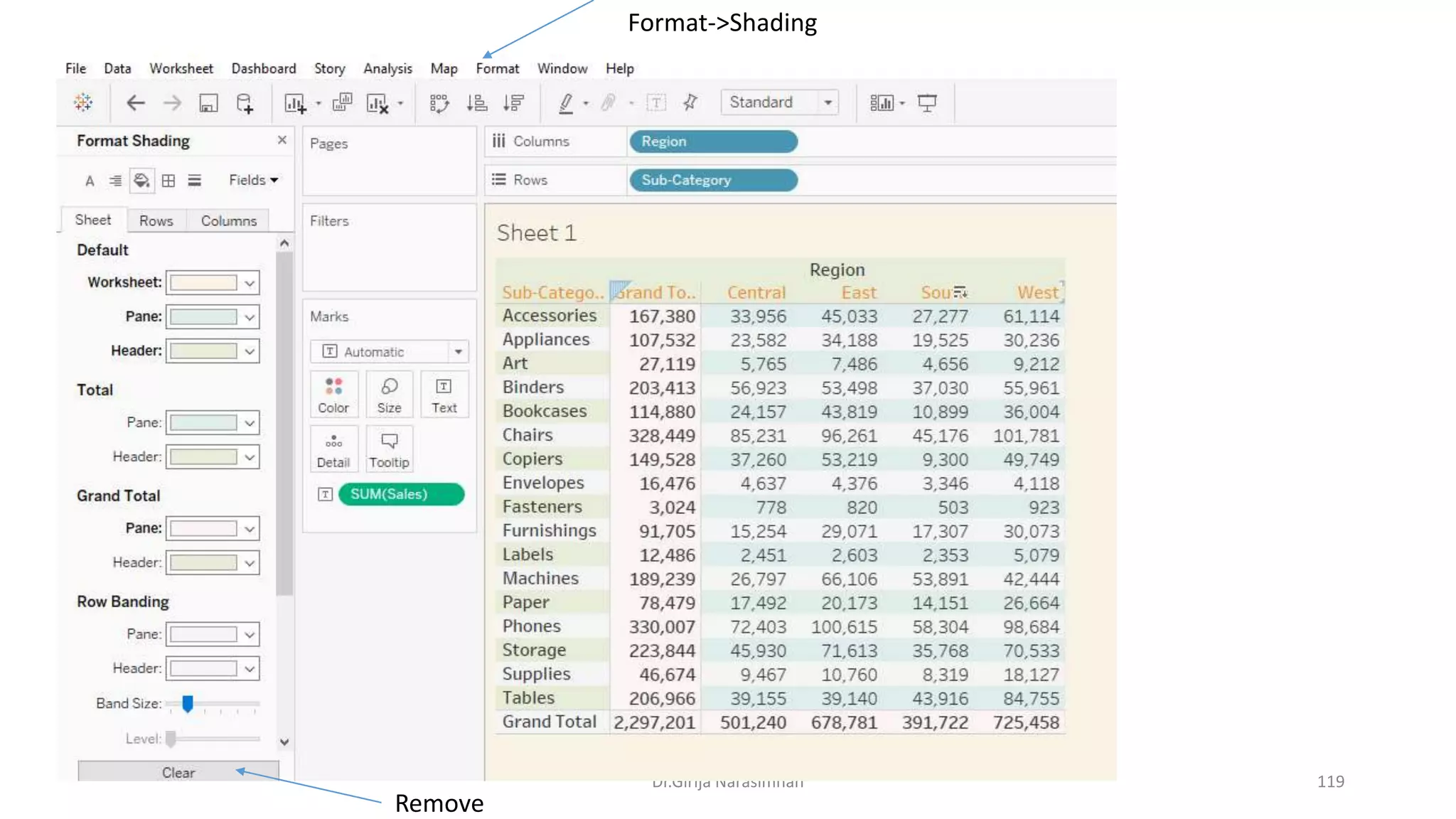Switch to the Rows tab
Screen dimensions: 1456x819
(156, 221)
